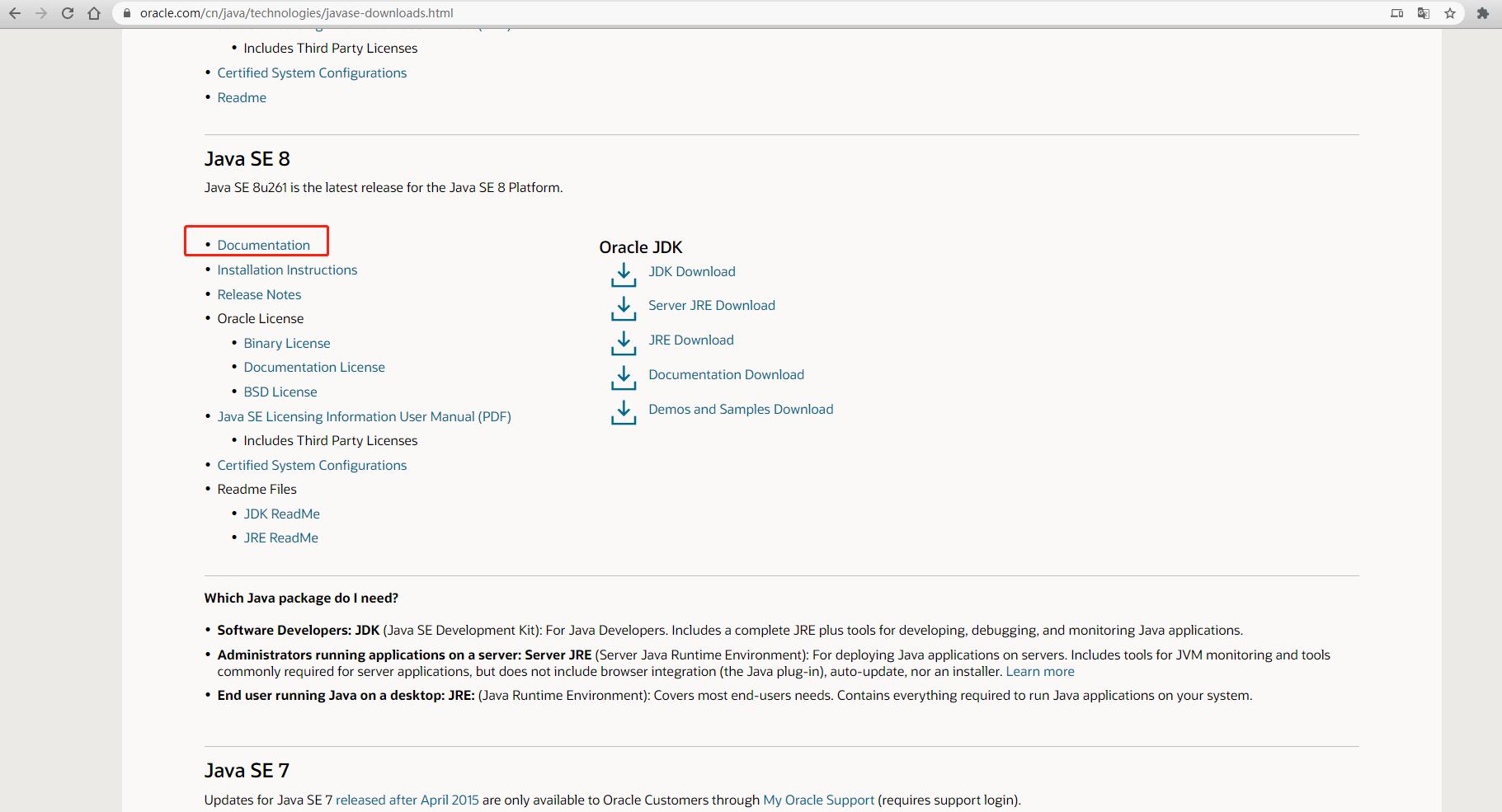Screen dimensions: 1502x812
Task: Click the download arrow beside JDK Download
Action: [624, 275]
